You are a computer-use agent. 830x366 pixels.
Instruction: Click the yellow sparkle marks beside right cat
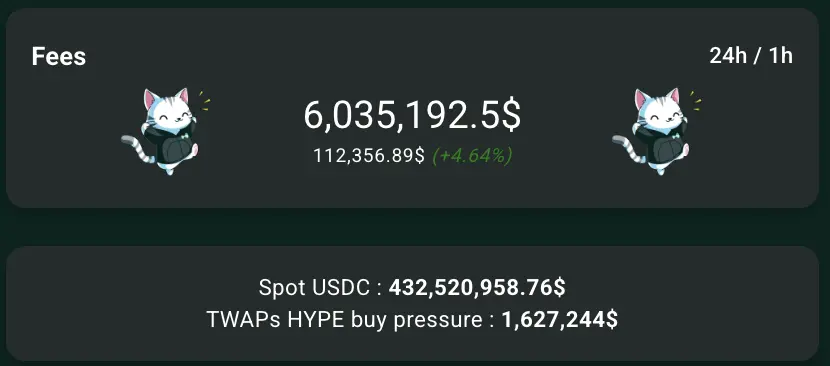696,101
